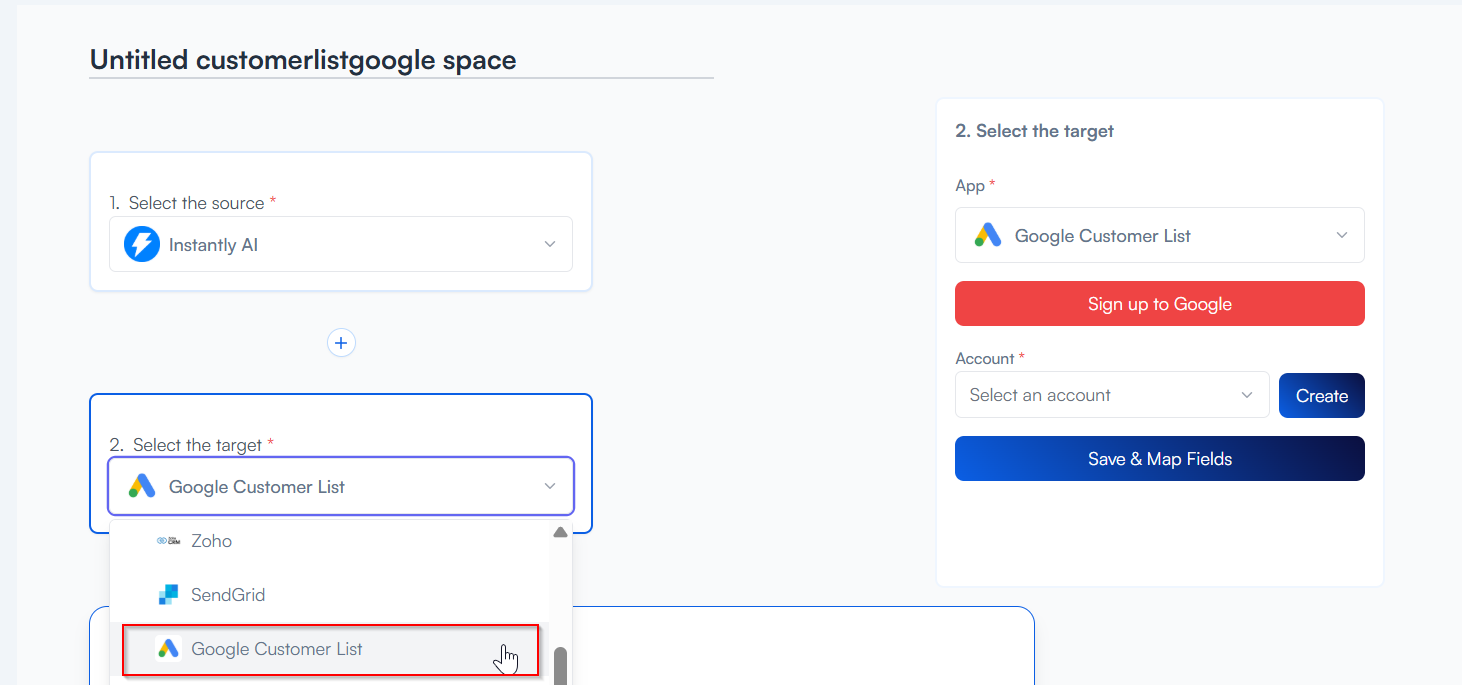The image size is (1462, 685).
Task: Open the App dropdown chevron in the right panel
Action: click(x=1342, y=235)
